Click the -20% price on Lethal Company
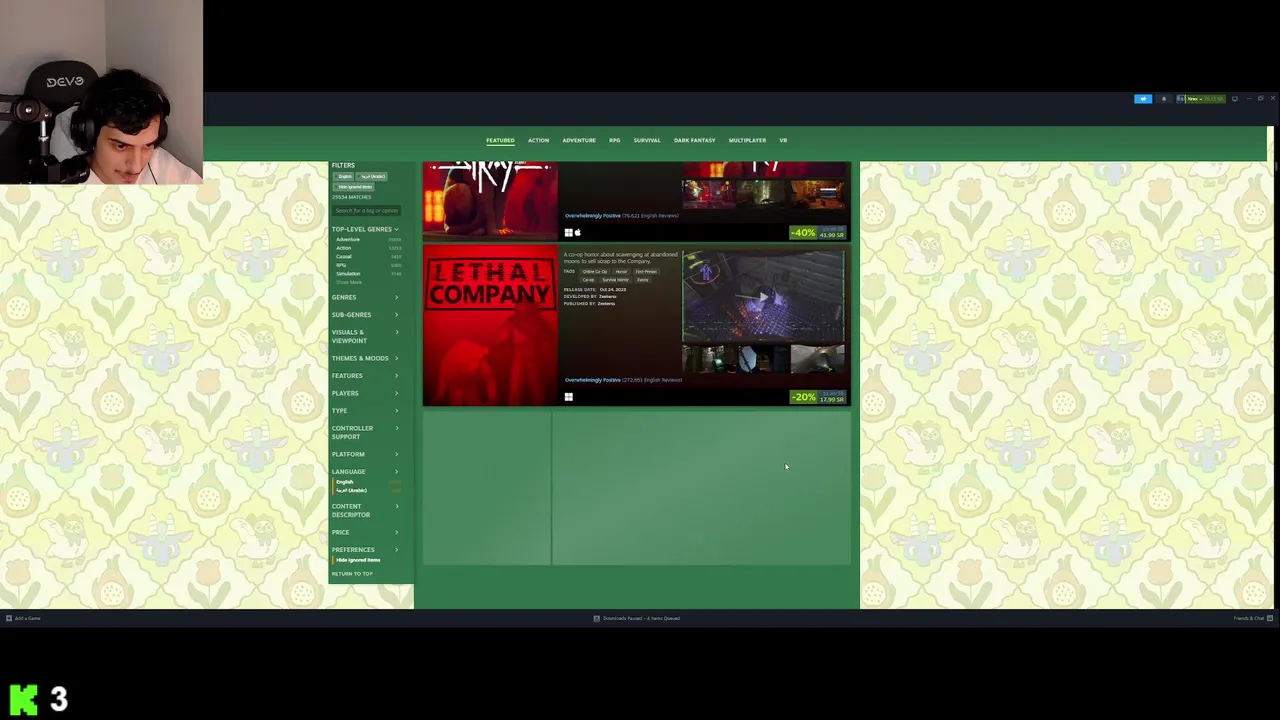The height and width of the screenshot is (720, 1280). click(818, 397)
